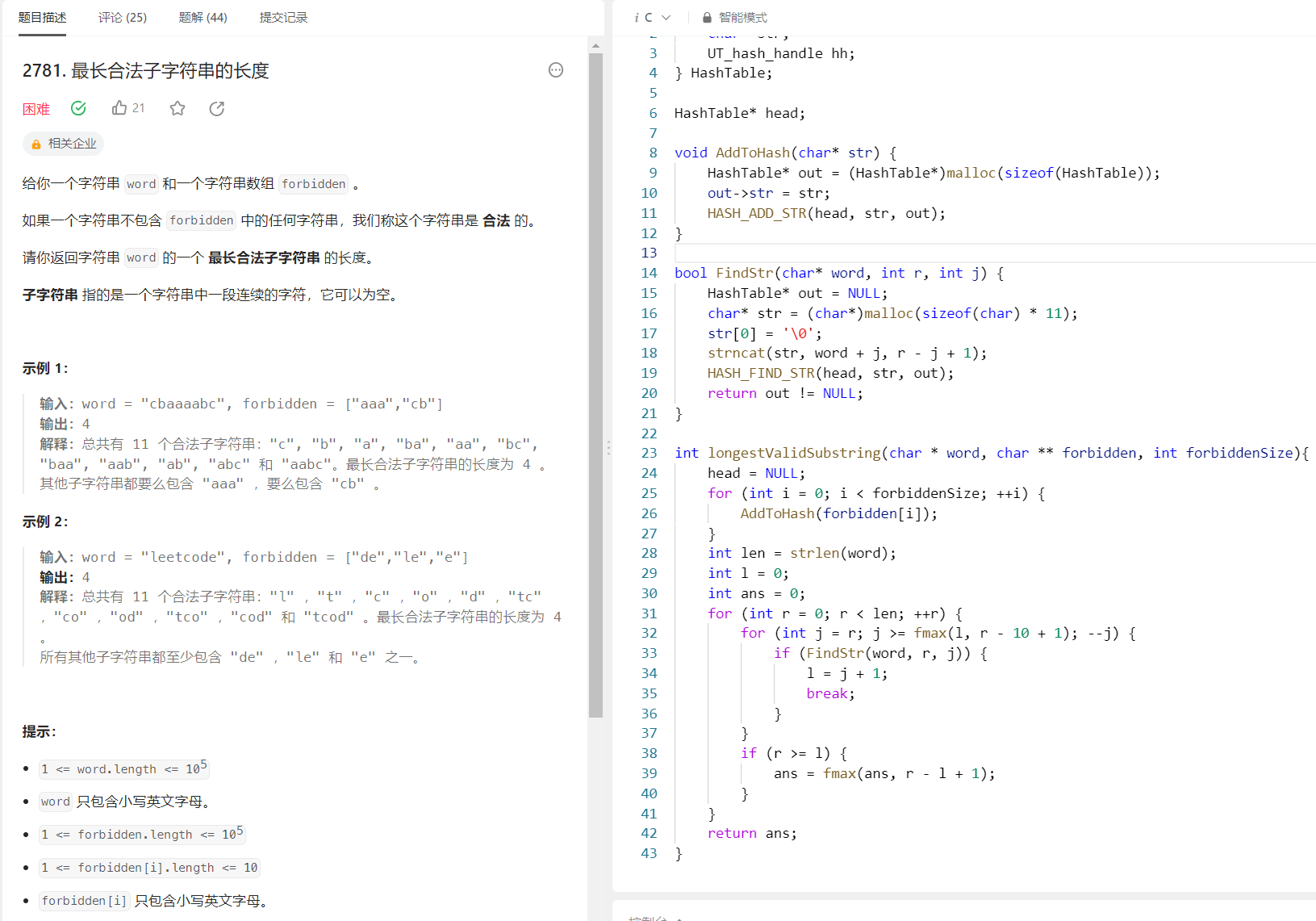Viewport: 1316px width, 921px height.
Task: Click line number 43 in editor gutter
Action: pyautogui.click(x=650, y=853)
